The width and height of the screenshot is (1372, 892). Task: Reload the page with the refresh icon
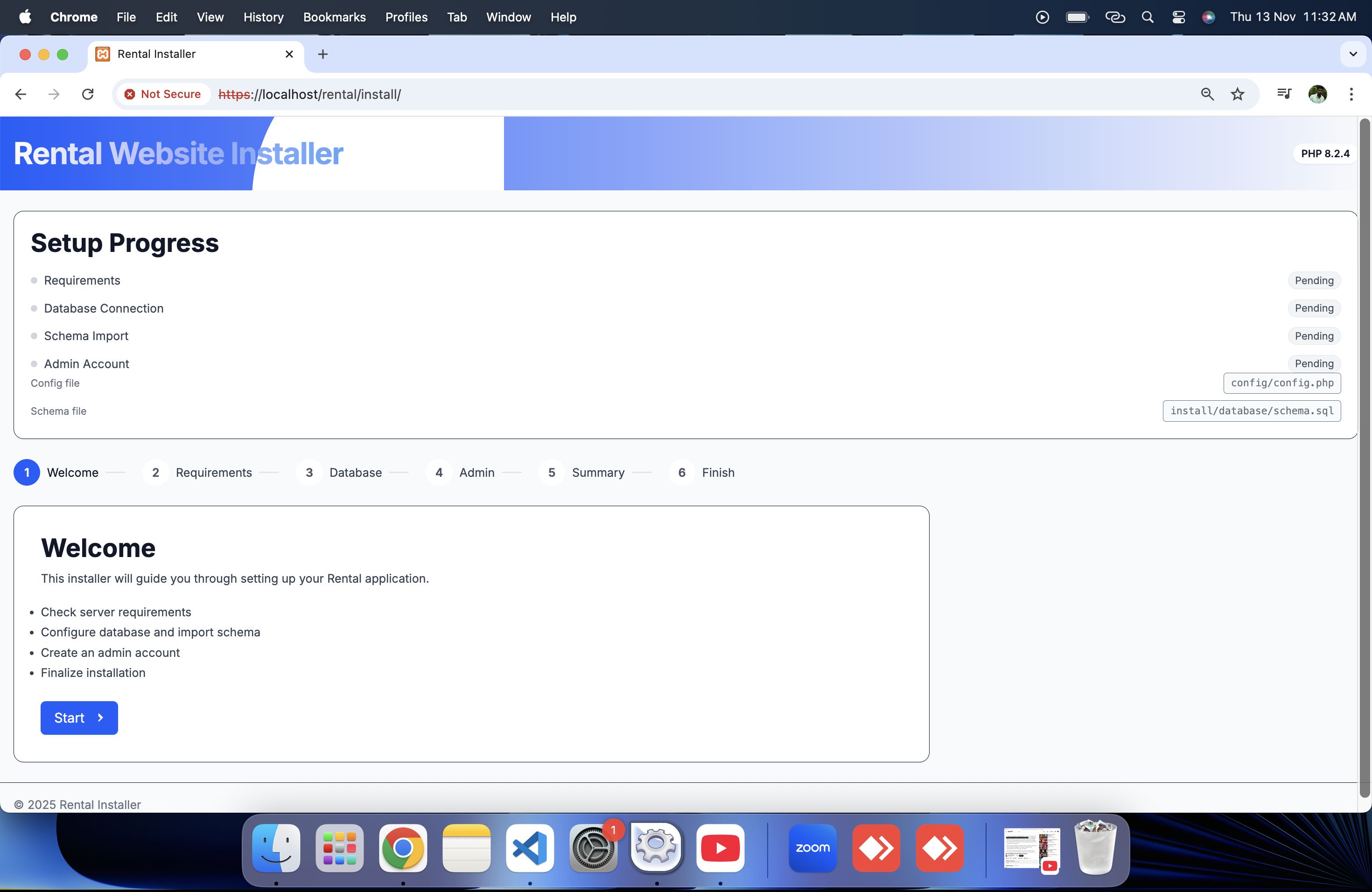[88, 94]
